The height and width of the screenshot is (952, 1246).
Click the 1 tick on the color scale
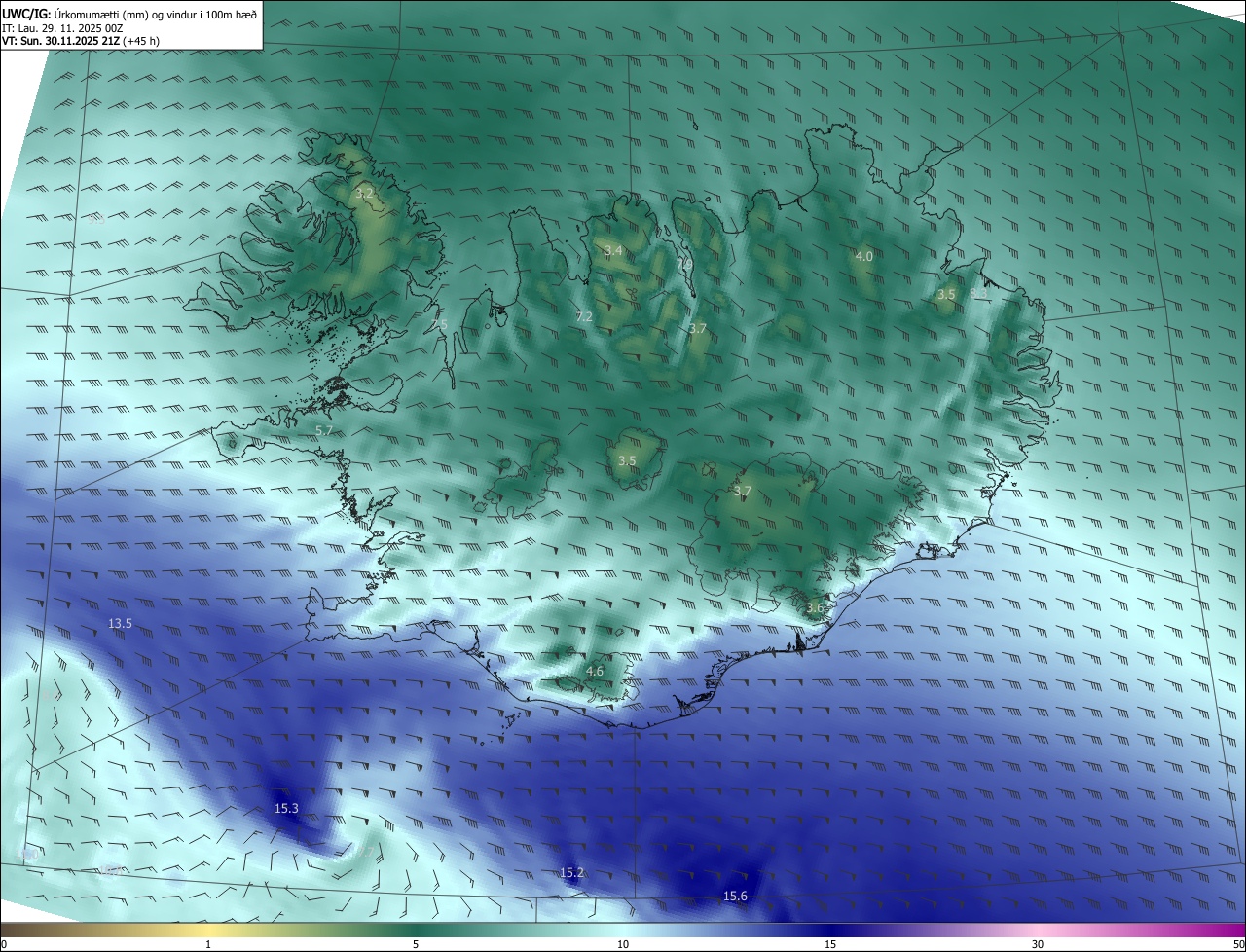point(208,944)
